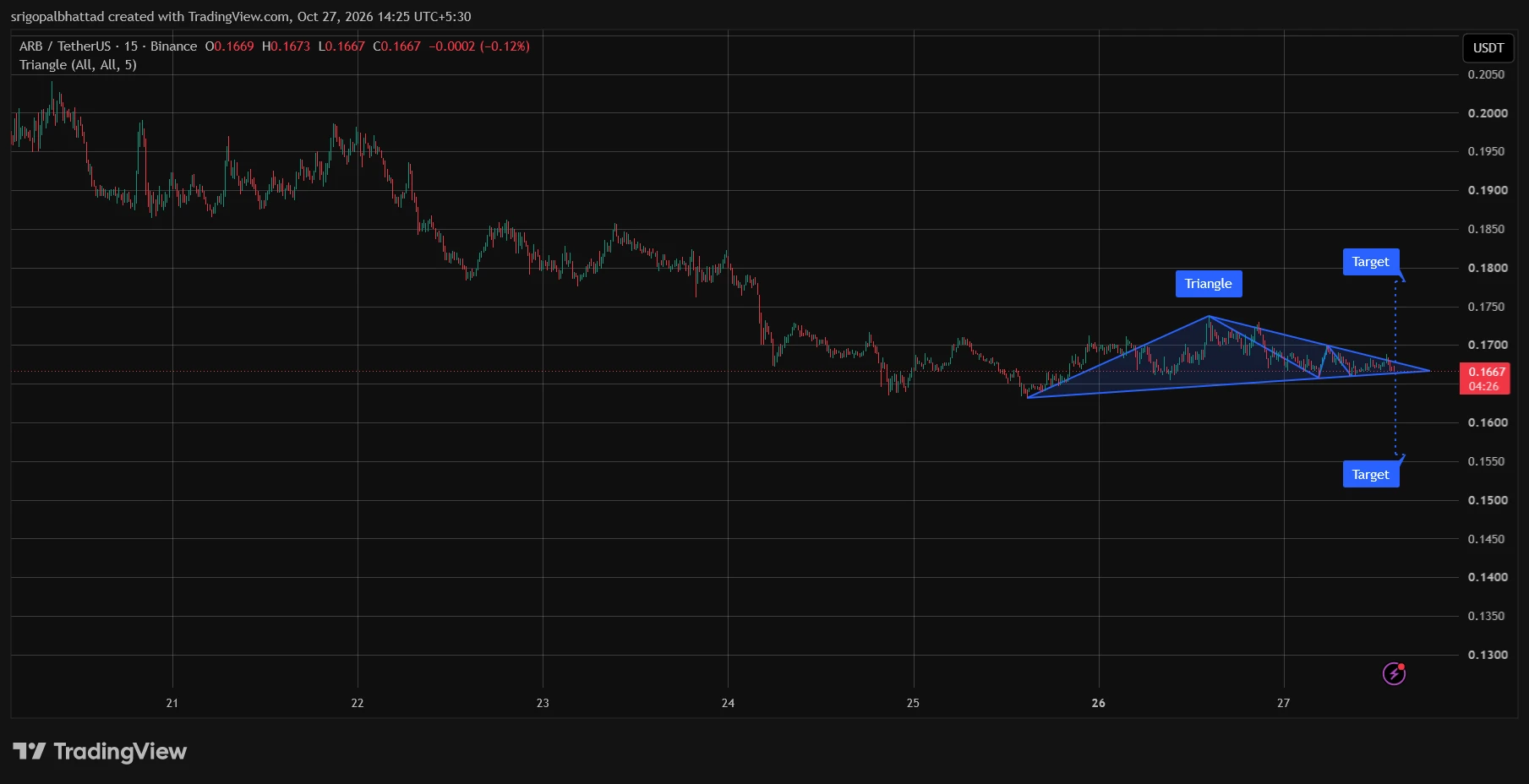1529x784 pixels.
Task: Click the upper target arrow tip
Action: click(x=1401, y=279)
